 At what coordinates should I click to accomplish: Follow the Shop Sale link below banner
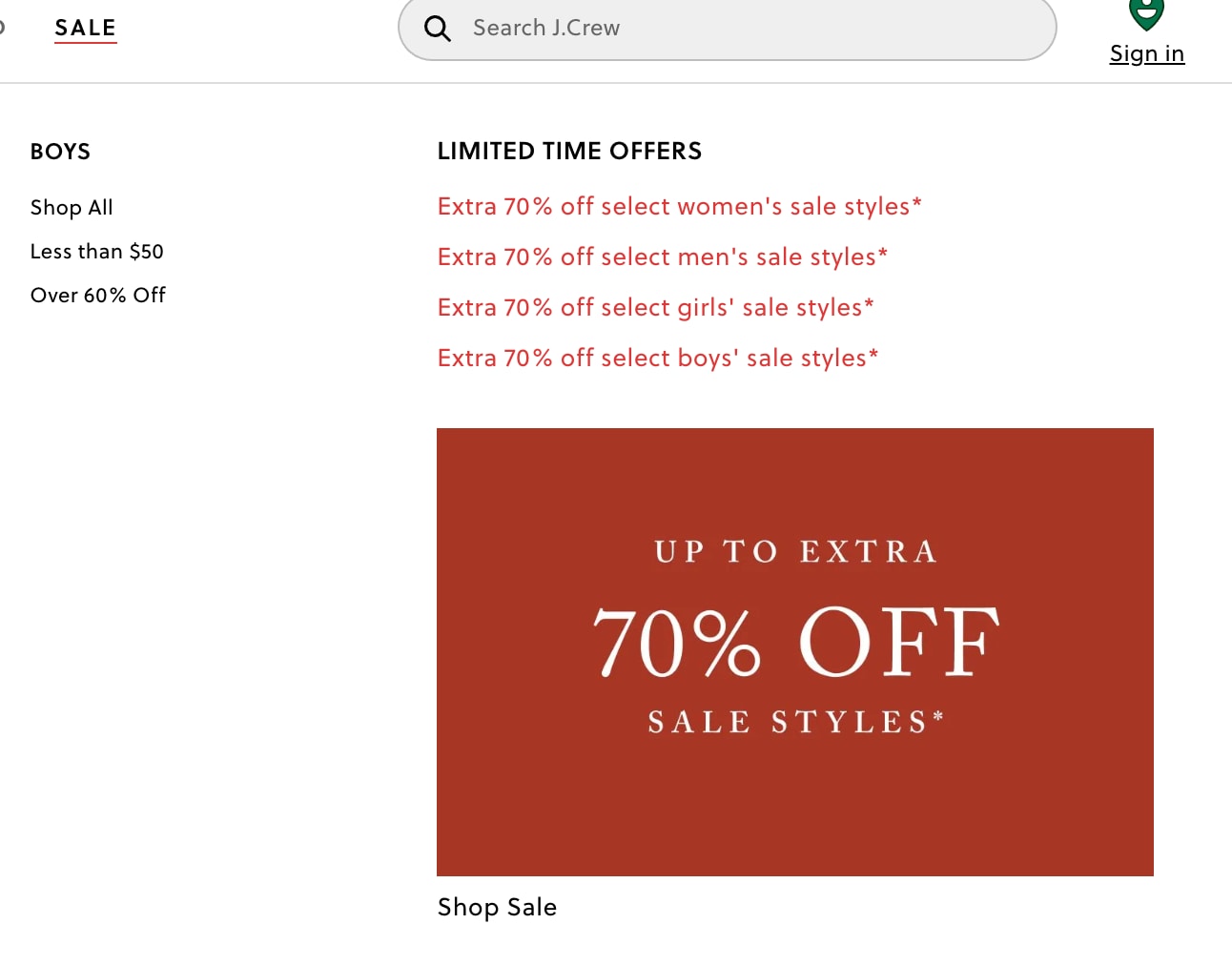click(497, 907)
